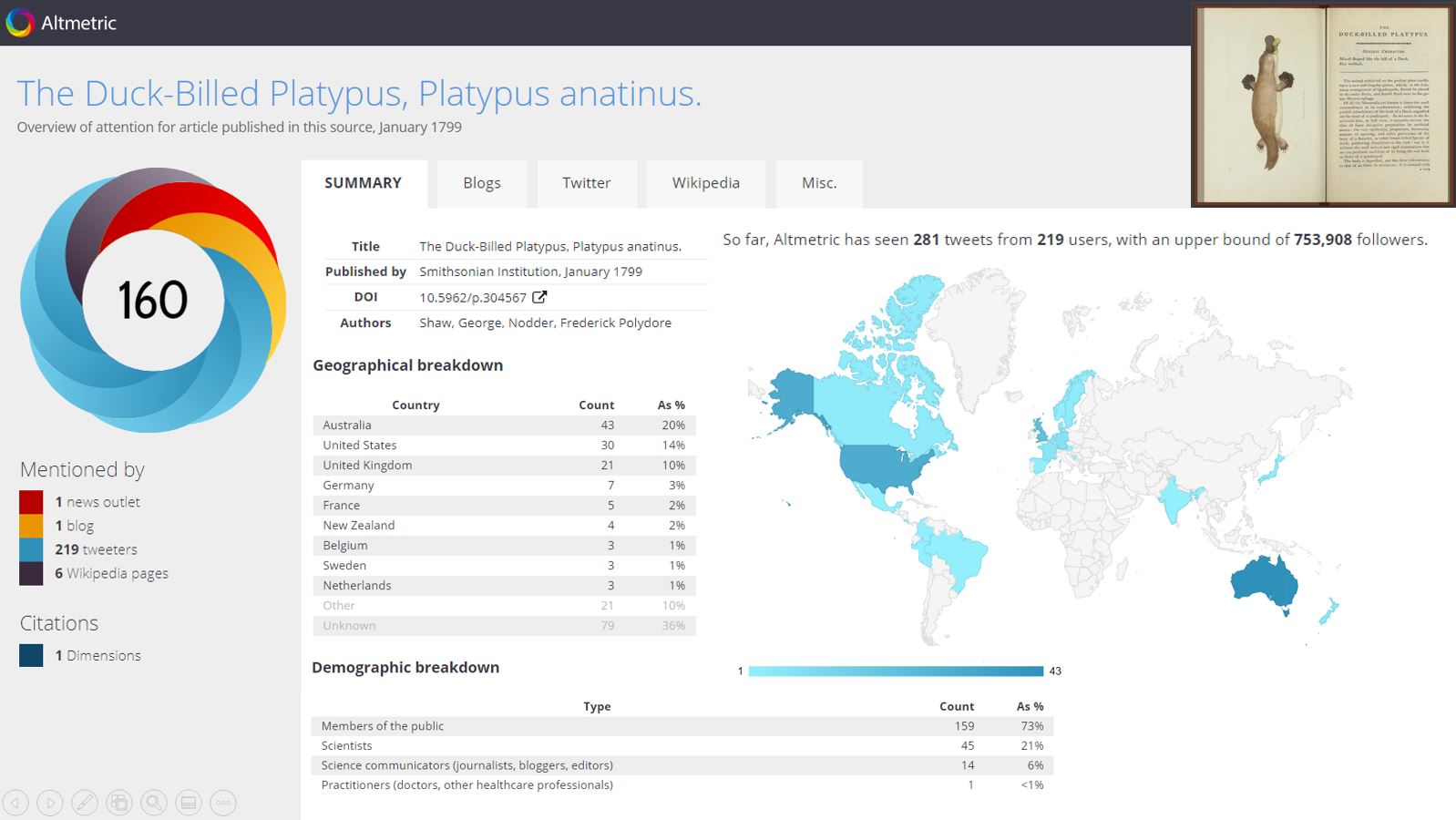Viewport: 1456px width, 820px height.
Task: Click the Altmetric logo icon
Action: [x=20, y=23]
